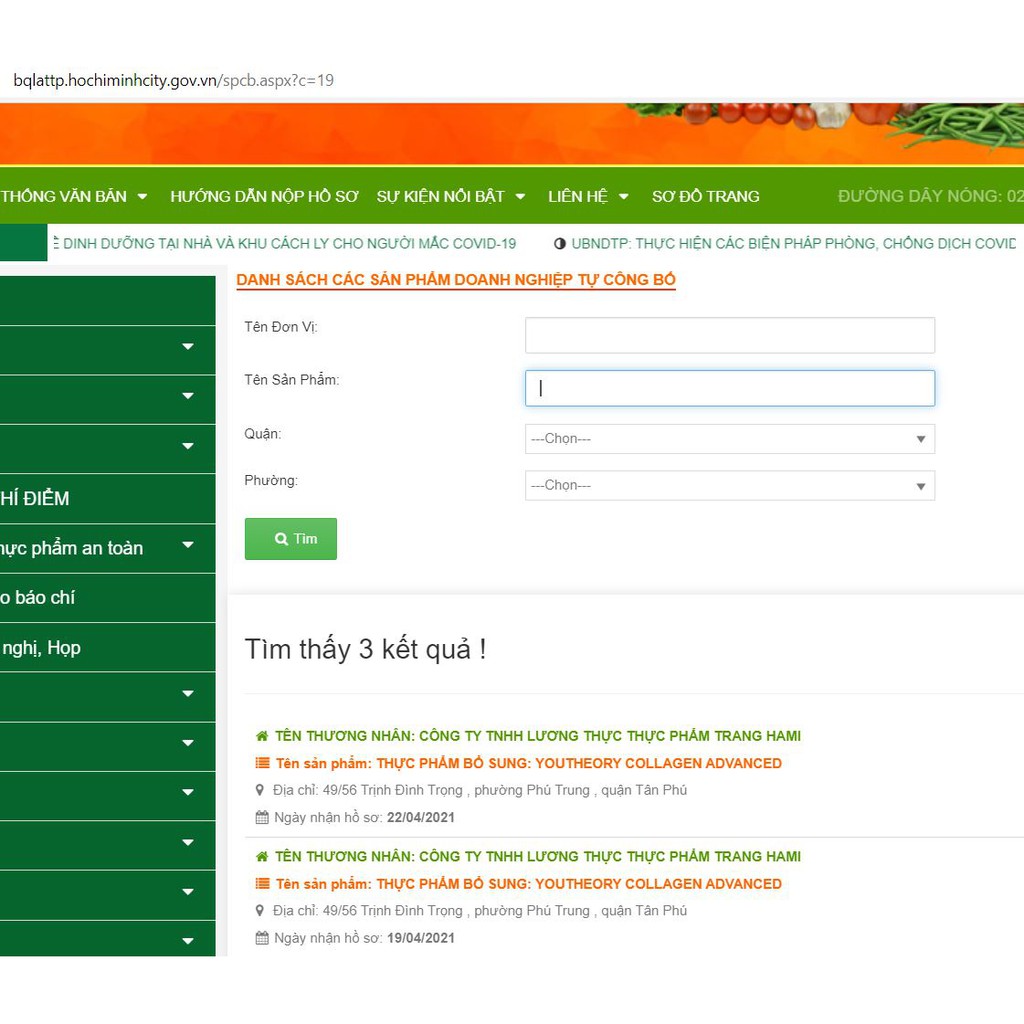1024x1024 pixels.
Task: Click half-circle icon before UBNDTP ticker headline
Action: click(560, 244)
